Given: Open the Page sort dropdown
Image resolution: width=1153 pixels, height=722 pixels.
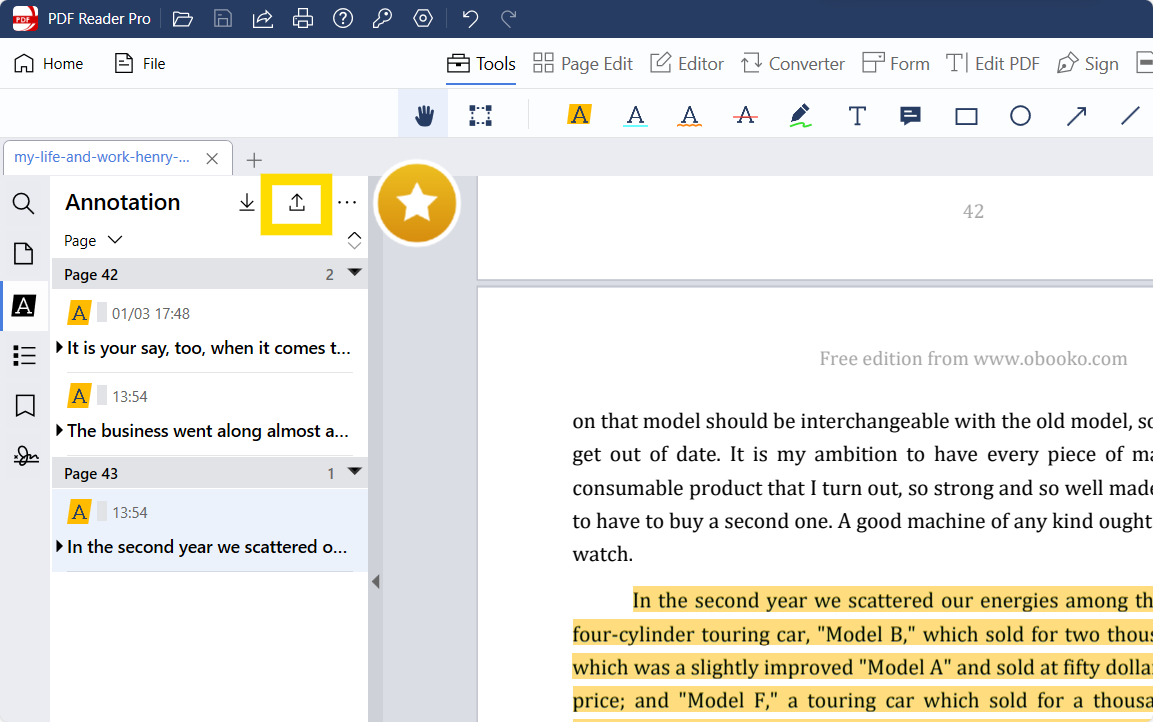Looking at the screenshot, I should (x=93, y=240).
